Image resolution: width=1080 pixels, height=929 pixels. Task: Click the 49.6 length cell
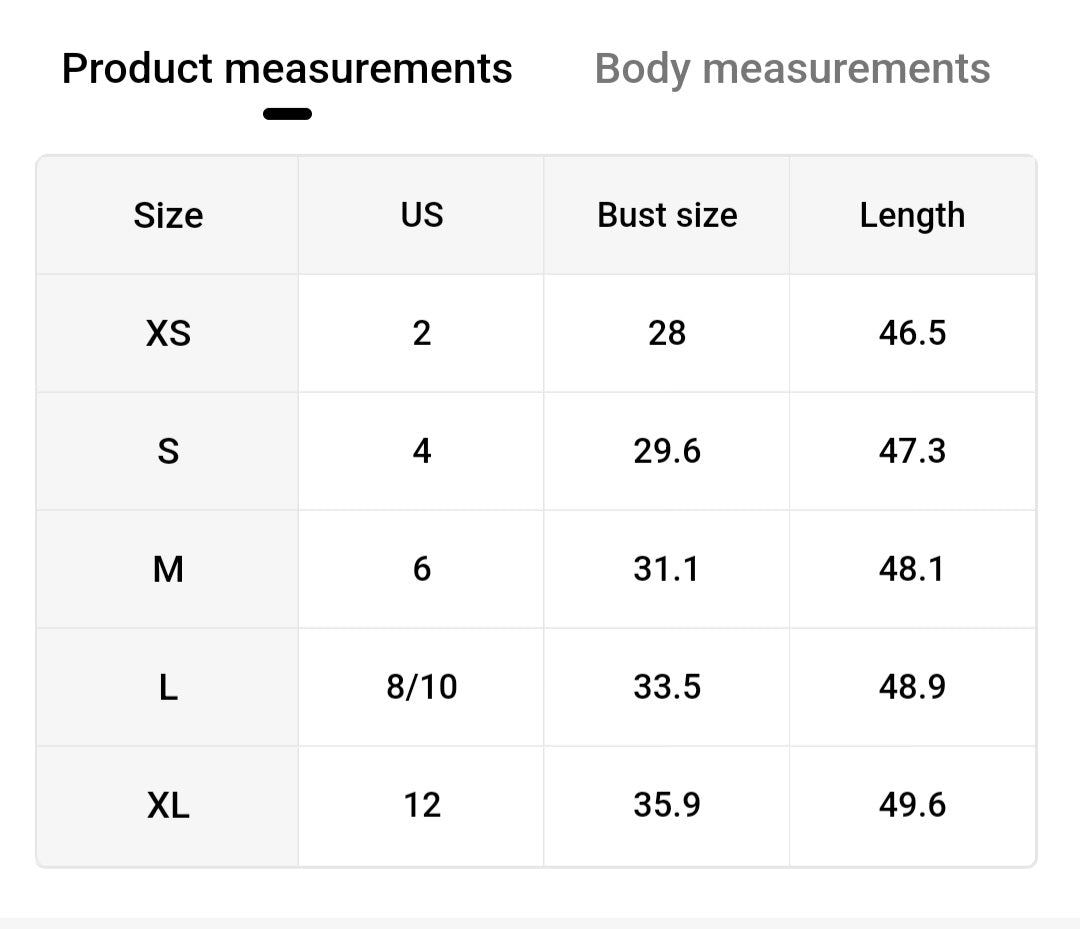pos(912,805)
